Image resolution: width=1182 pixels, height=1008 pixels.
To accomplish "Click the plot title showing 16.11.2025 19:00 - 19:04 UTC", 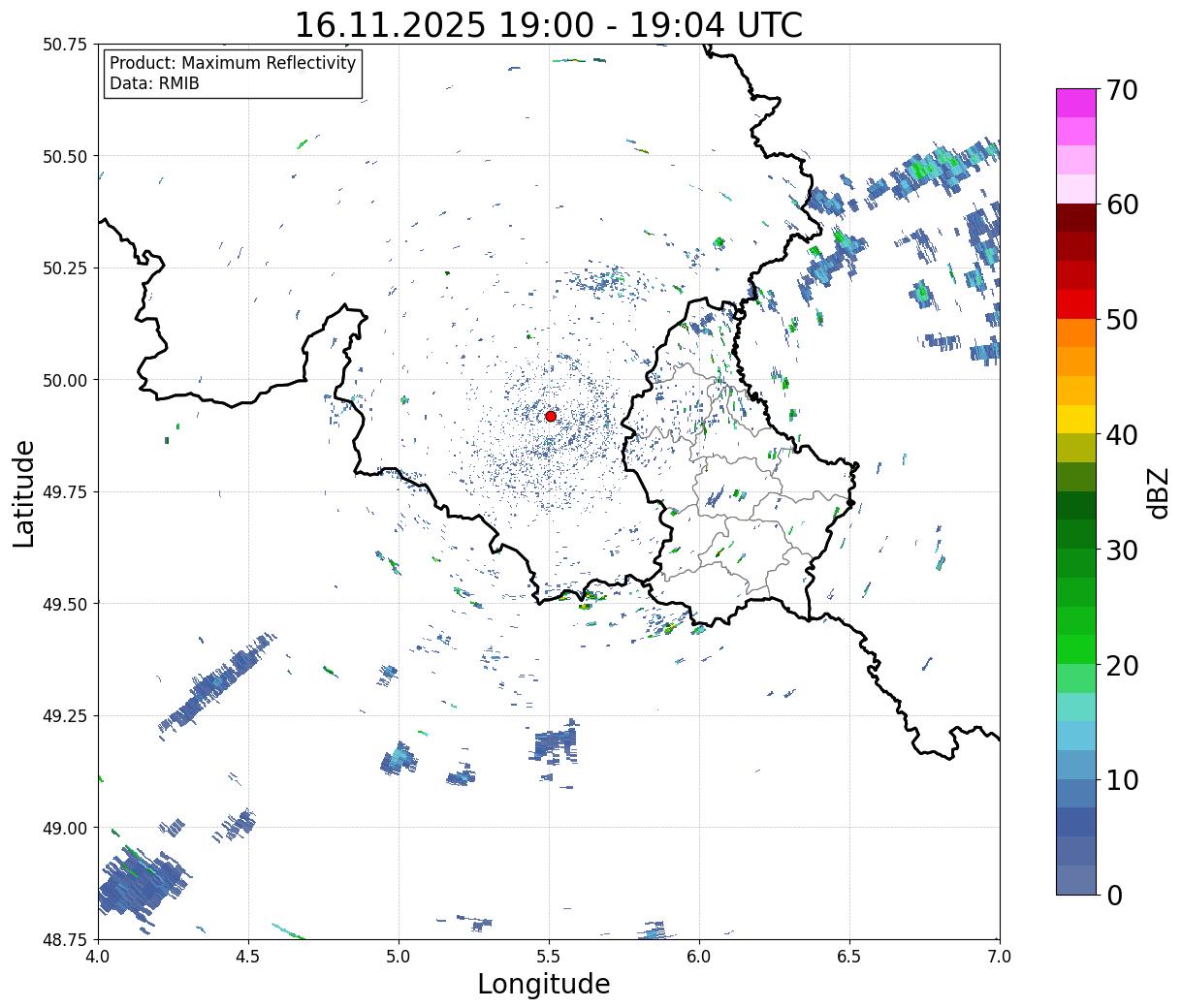I will 549,24.
